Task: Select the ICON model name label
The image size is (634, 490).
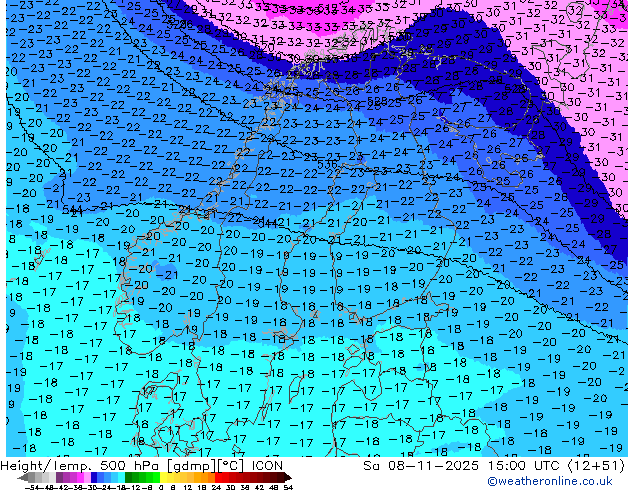Action: pyautogui.click(x=267, y=466)
